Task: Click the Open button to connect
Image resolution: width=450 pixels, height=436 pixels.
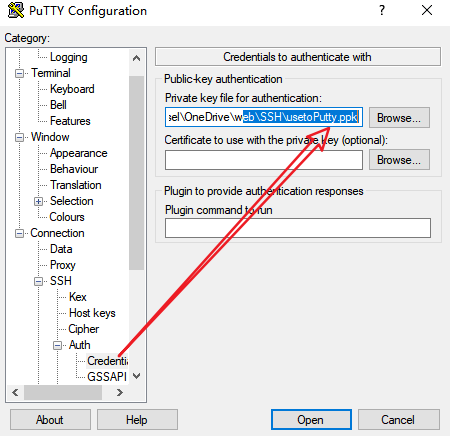Action: pos(311,419)
